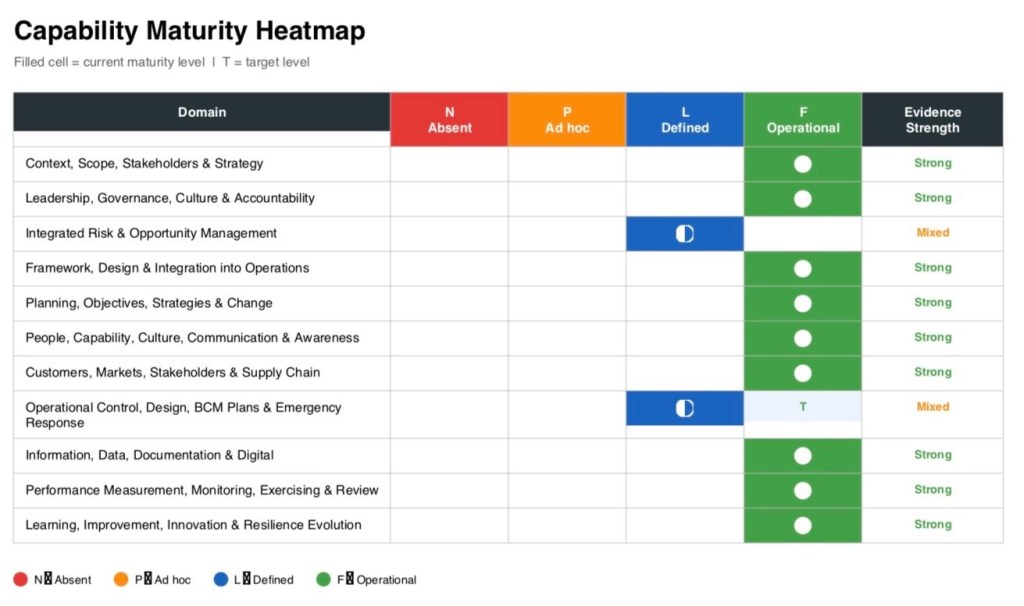Click the T target cell in Operational column
The height and width of the screenshot is (606, 1024).
(x=802, y=407)
